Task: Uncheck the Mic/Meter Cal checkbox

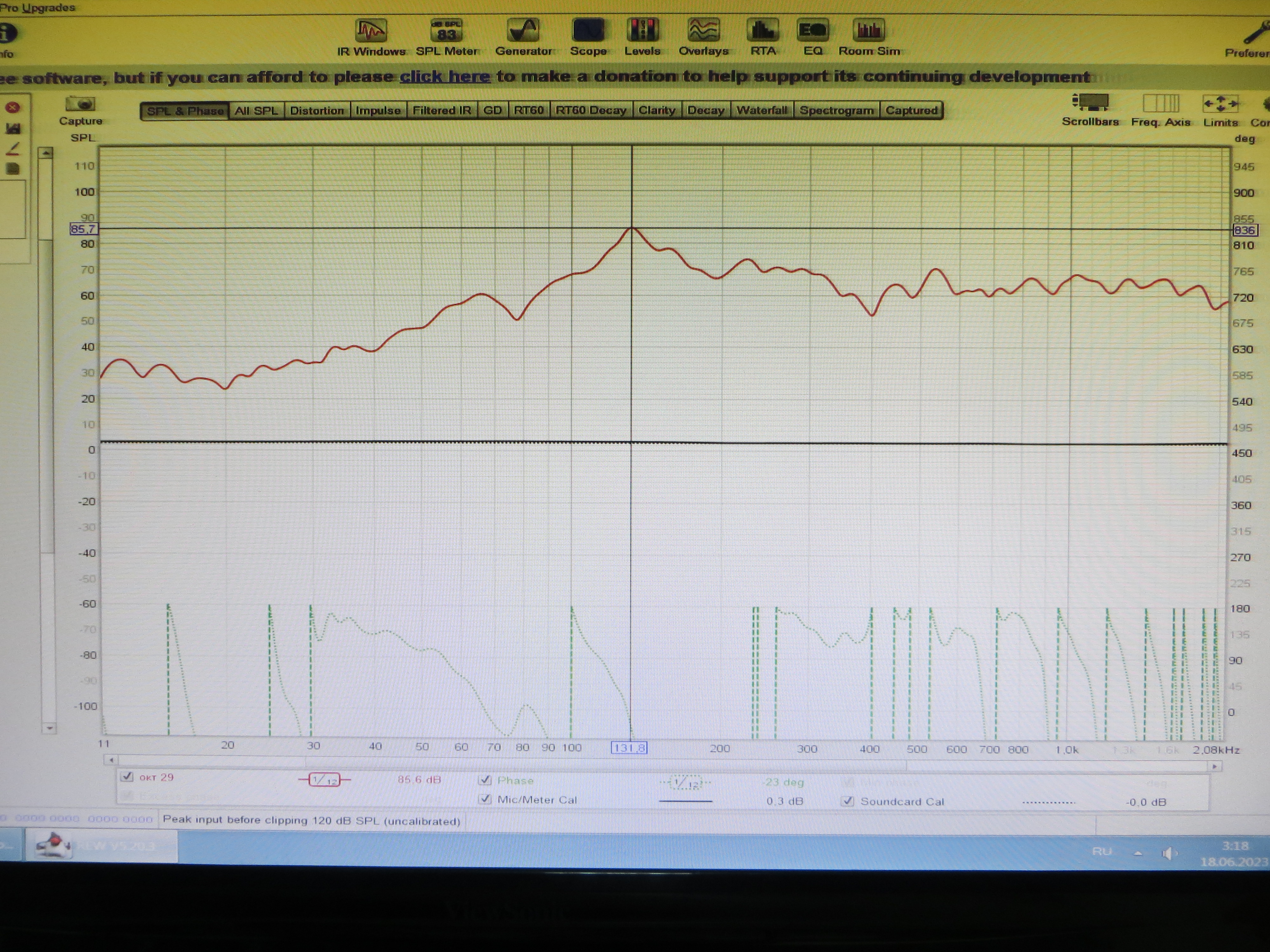Action: click(485, 799)
